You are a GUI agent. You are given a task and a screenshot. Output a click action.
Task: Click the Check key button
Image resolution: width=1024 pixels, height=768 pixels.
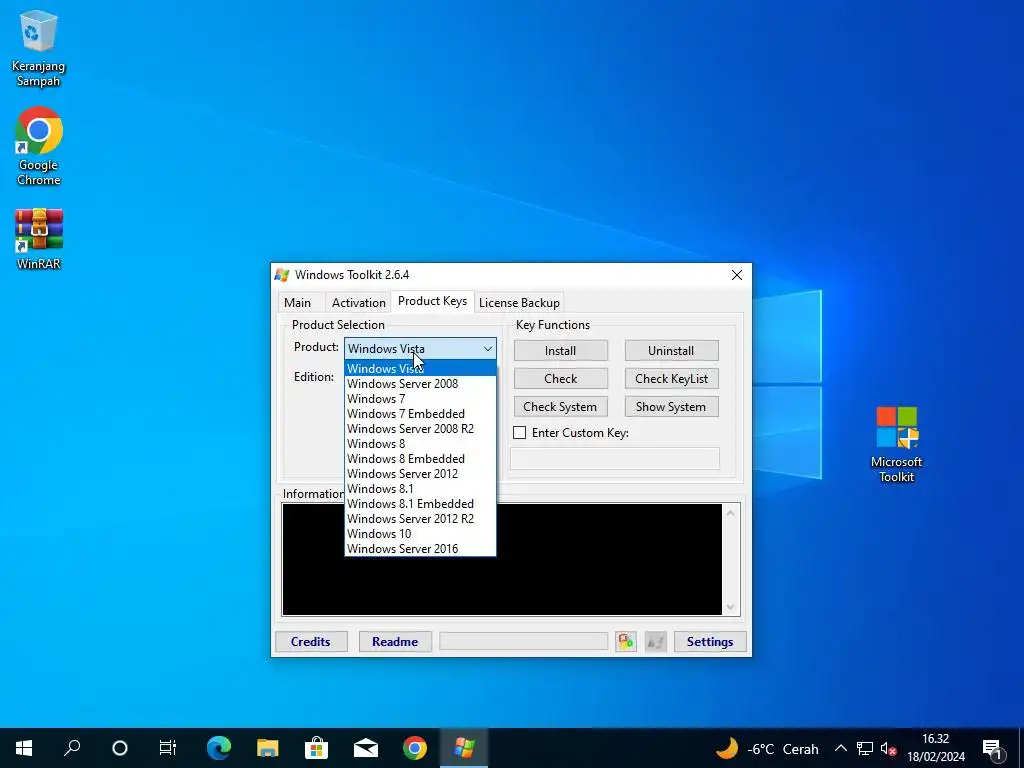(x=560, y=379)
